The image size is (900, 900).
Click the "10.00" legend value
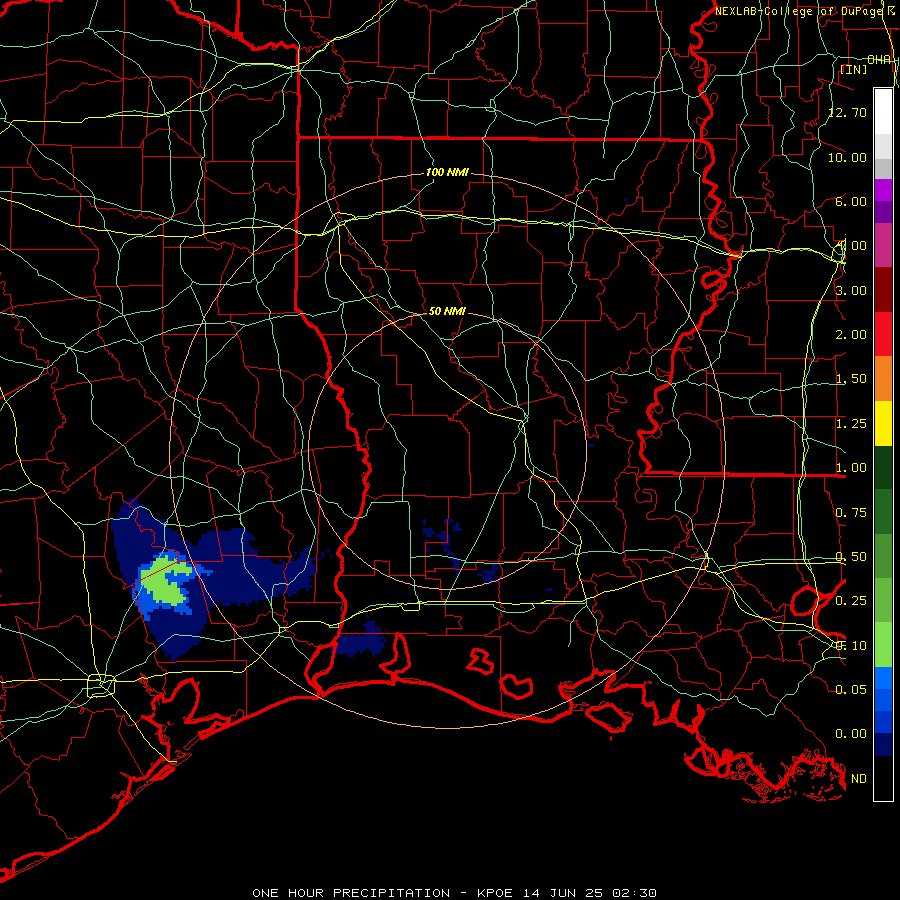(x=848, y=157)
